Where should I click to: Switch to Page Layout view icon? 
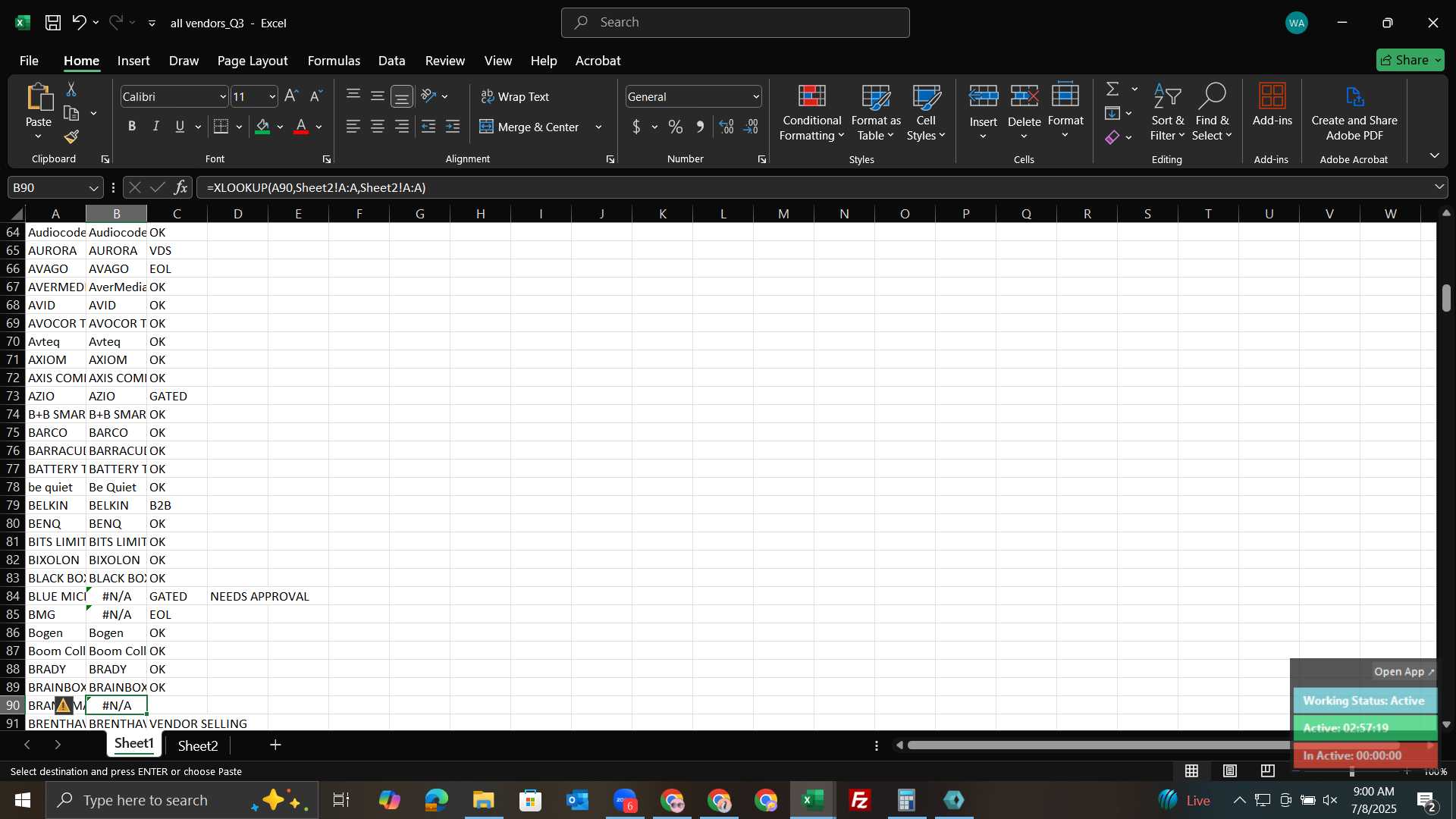(1230, 771)
